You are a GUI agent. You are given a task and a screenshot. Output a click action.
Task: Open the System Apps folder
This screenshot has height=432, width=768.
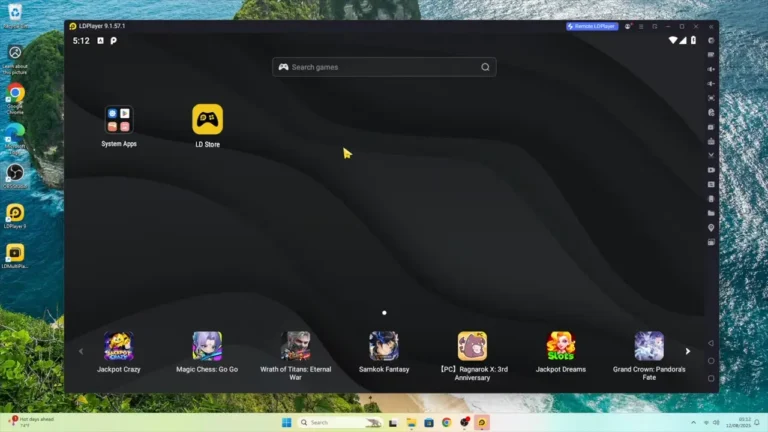[x=119, y=120]
